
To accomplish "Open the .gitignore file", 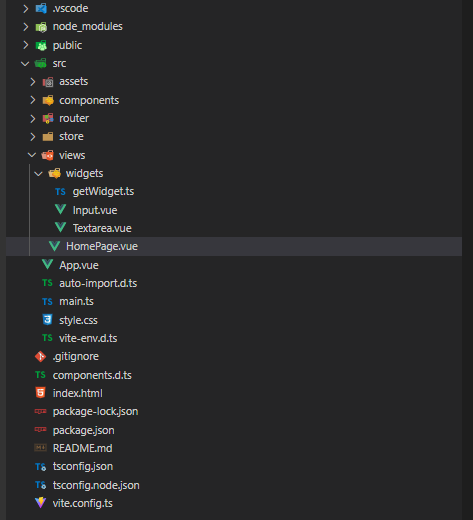I will [x=76, y=357].
